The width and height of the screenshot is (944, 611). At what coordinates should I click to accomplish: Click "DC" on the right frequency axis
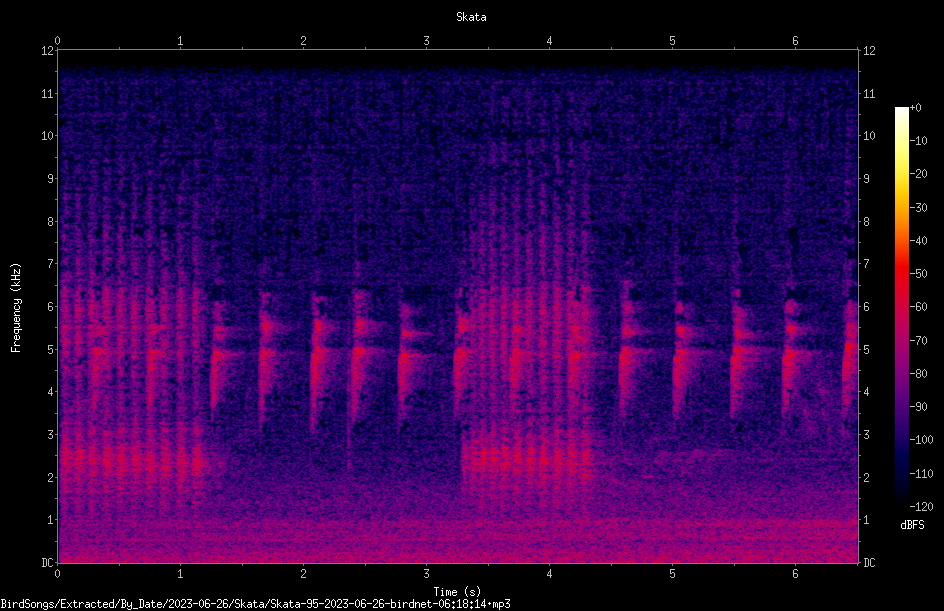[x=869, y=563]
